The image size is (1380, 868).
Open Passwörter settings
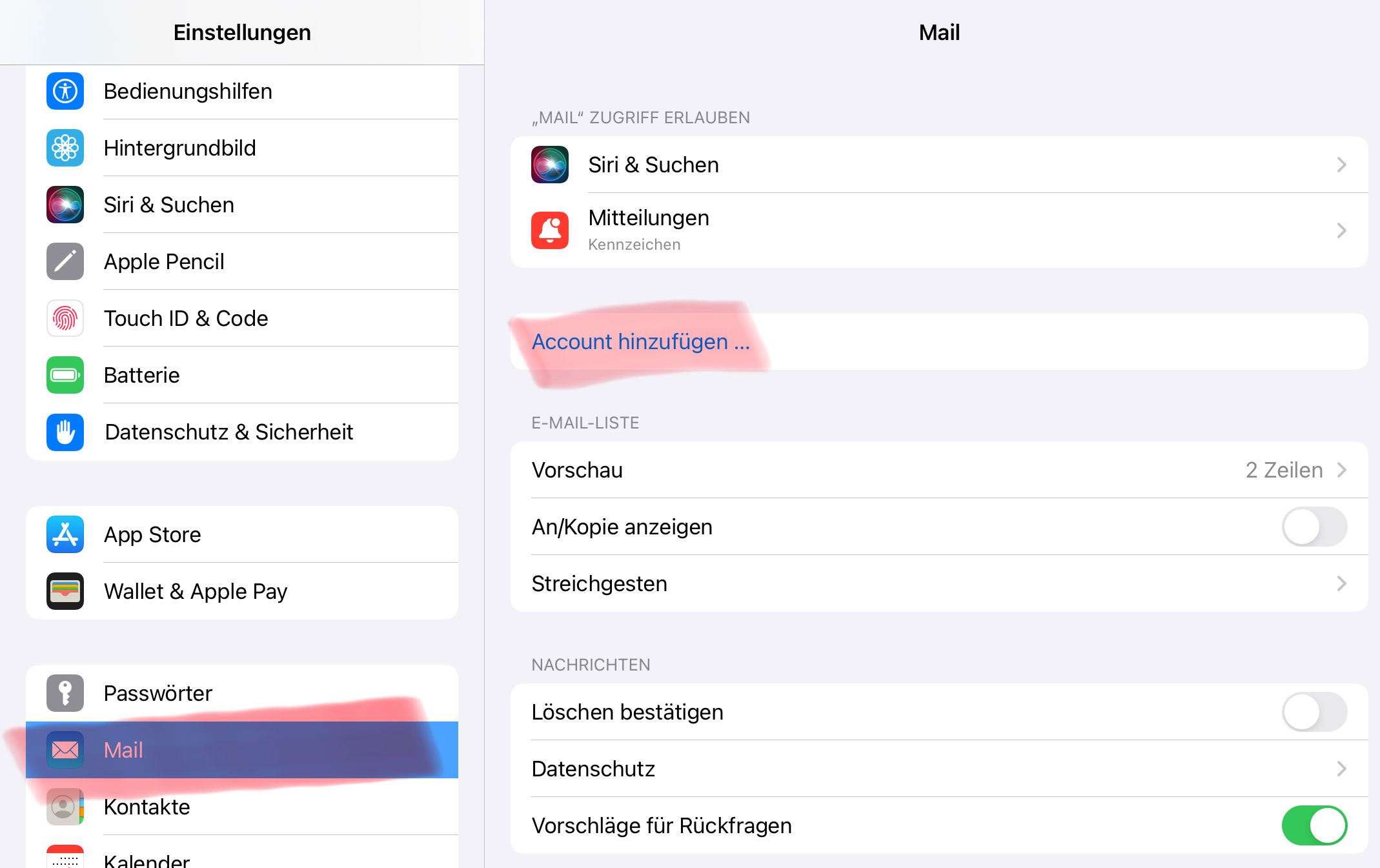[242, 693]
